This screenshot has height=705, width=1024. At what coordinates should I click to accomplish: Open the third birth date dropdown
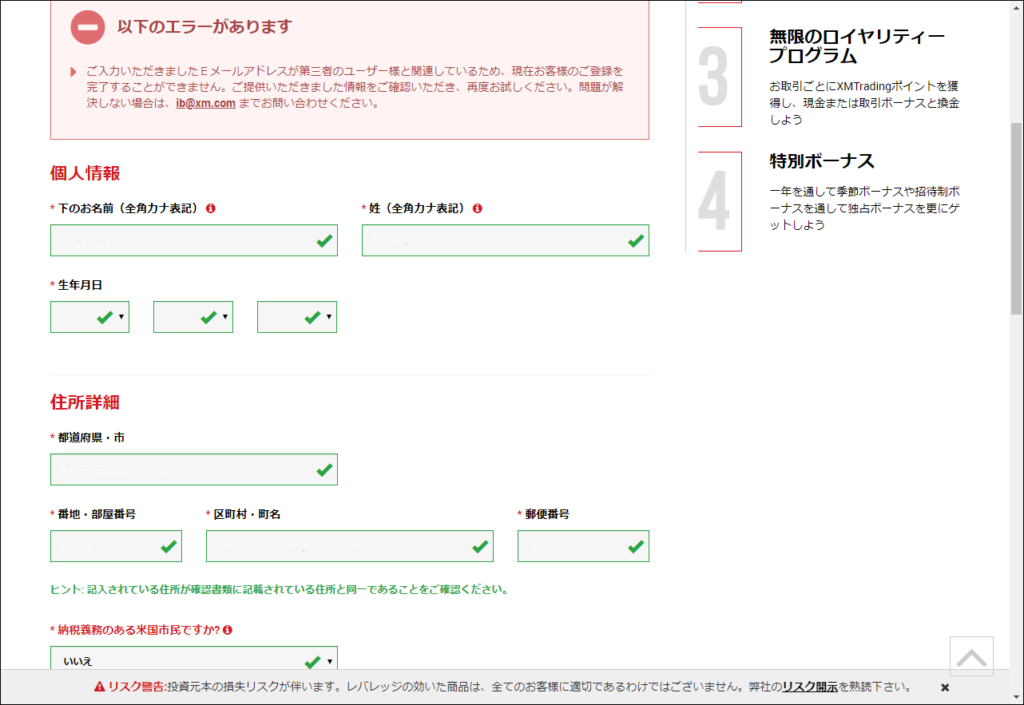pos(296,317)
